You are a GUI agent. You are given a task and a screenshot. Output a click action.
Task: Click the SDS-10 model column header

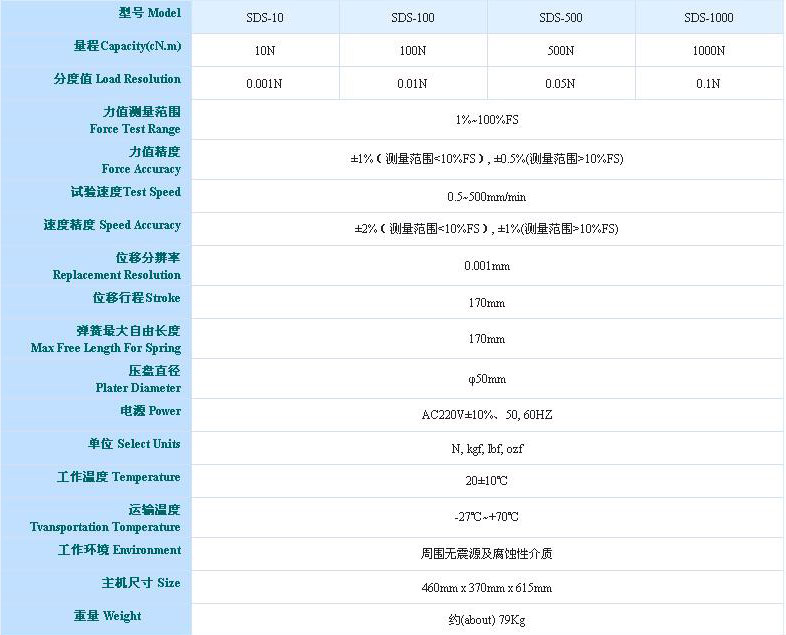point(264,18)
